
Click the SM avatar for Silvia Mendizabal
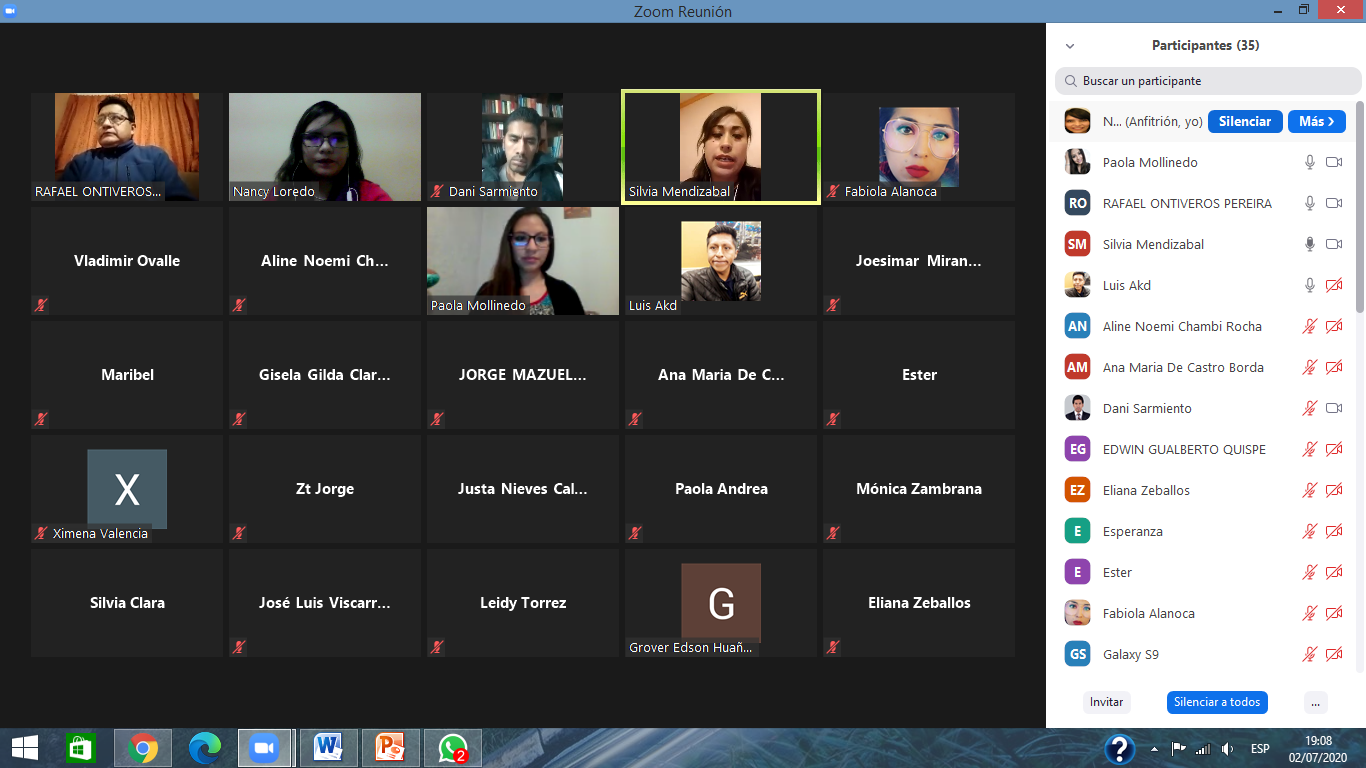(1077, 244)
